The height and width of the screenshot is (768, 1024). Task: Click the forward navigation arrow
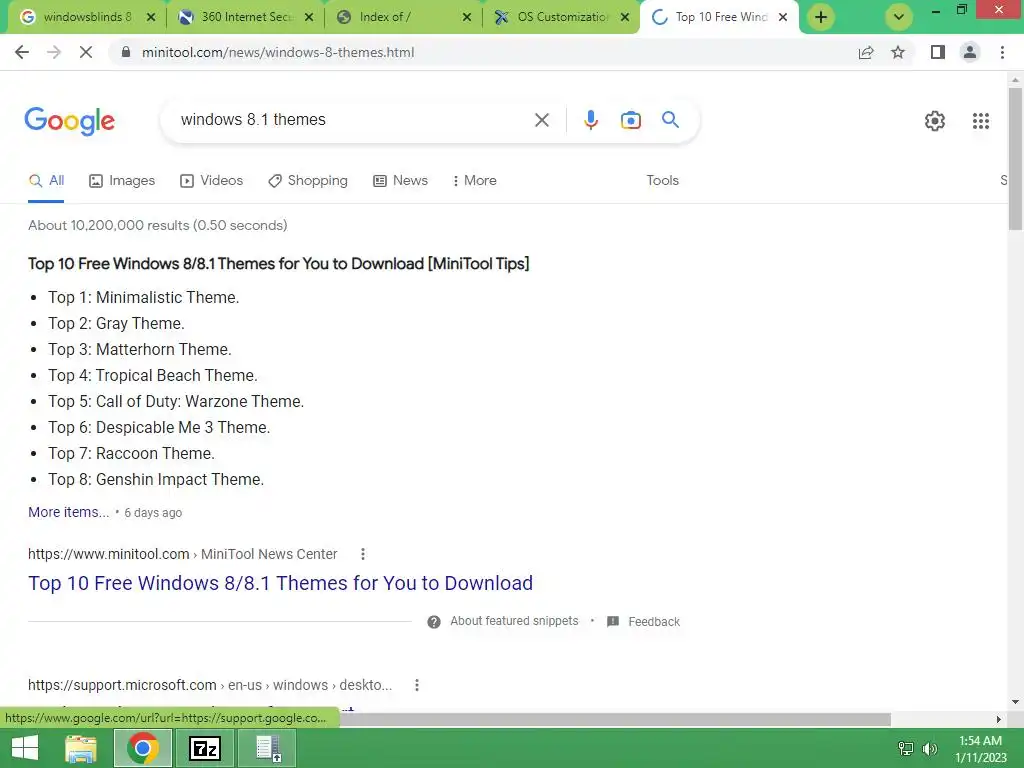pyautogui.click(x=54, y=52)
